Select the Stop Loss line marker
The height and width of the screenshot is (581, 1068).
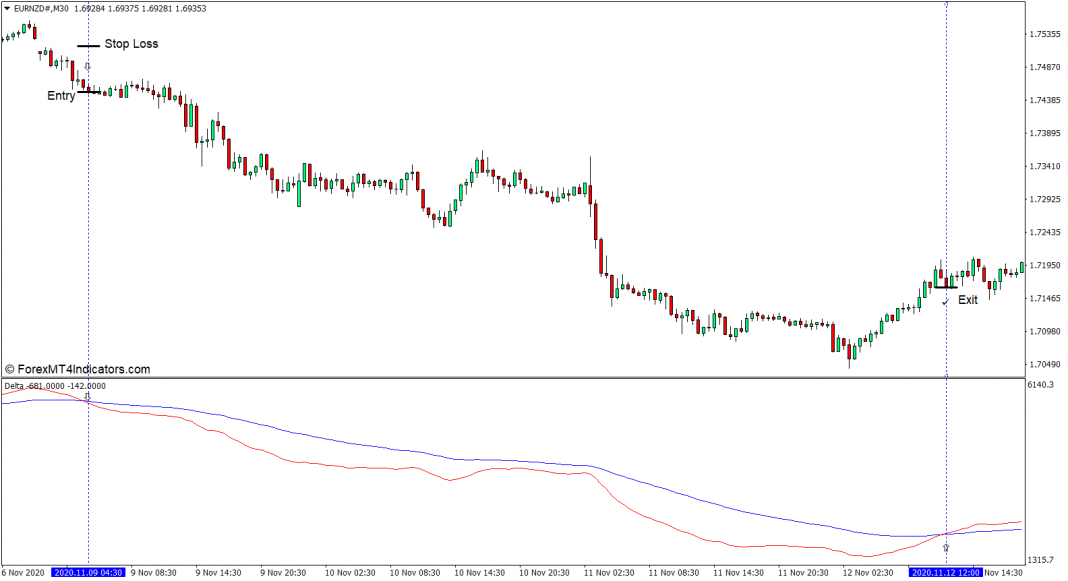point(89,46)
